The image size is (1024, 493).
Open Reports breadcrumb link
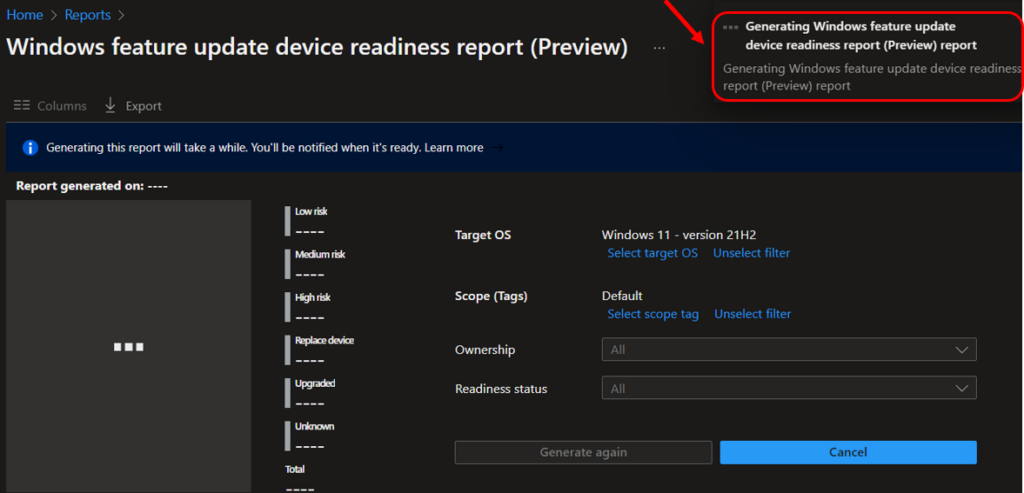(88, 14)
